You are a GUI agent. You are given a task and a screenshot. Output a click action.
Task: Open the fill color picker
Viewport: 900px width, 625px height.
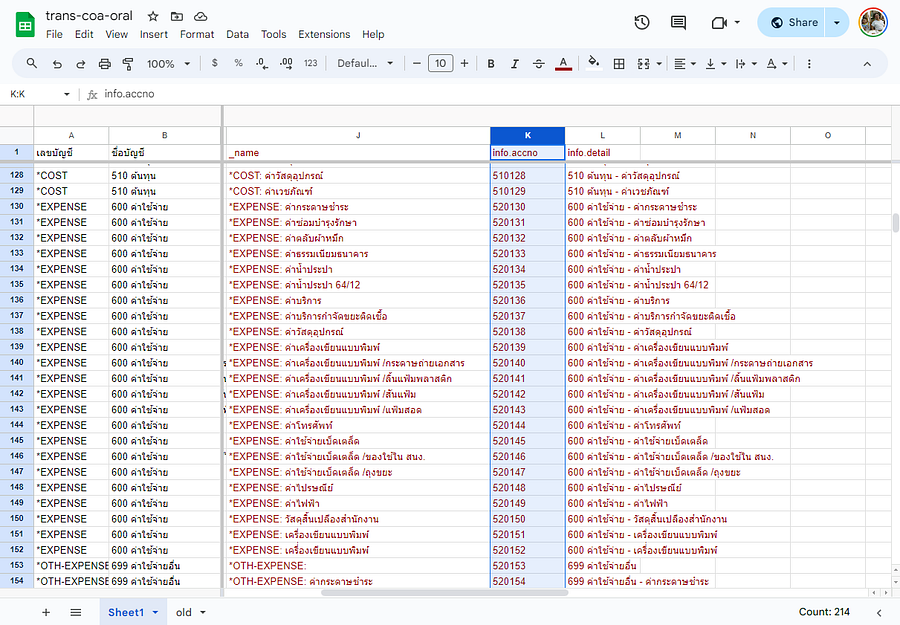coord(593,64)
